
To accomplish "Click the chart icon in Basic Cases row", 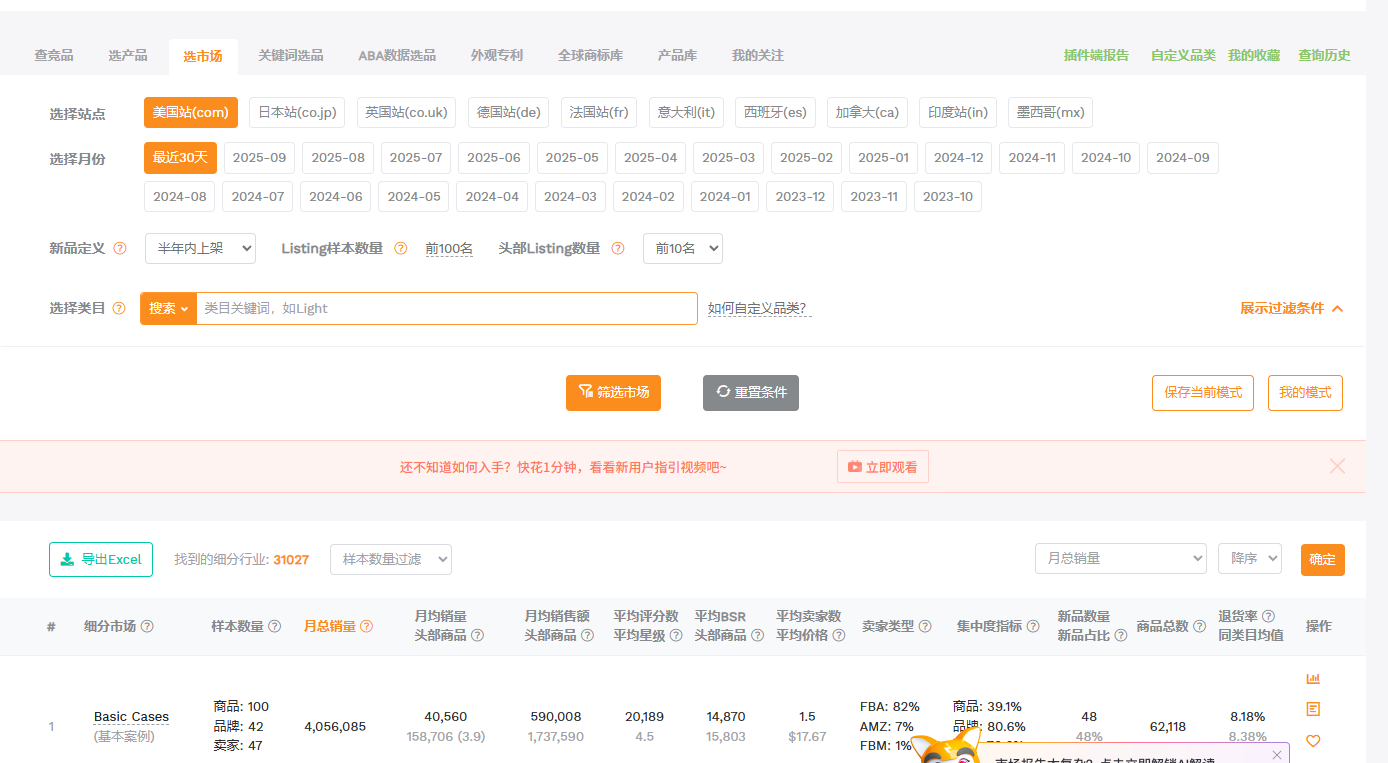I will (1313, 679).
